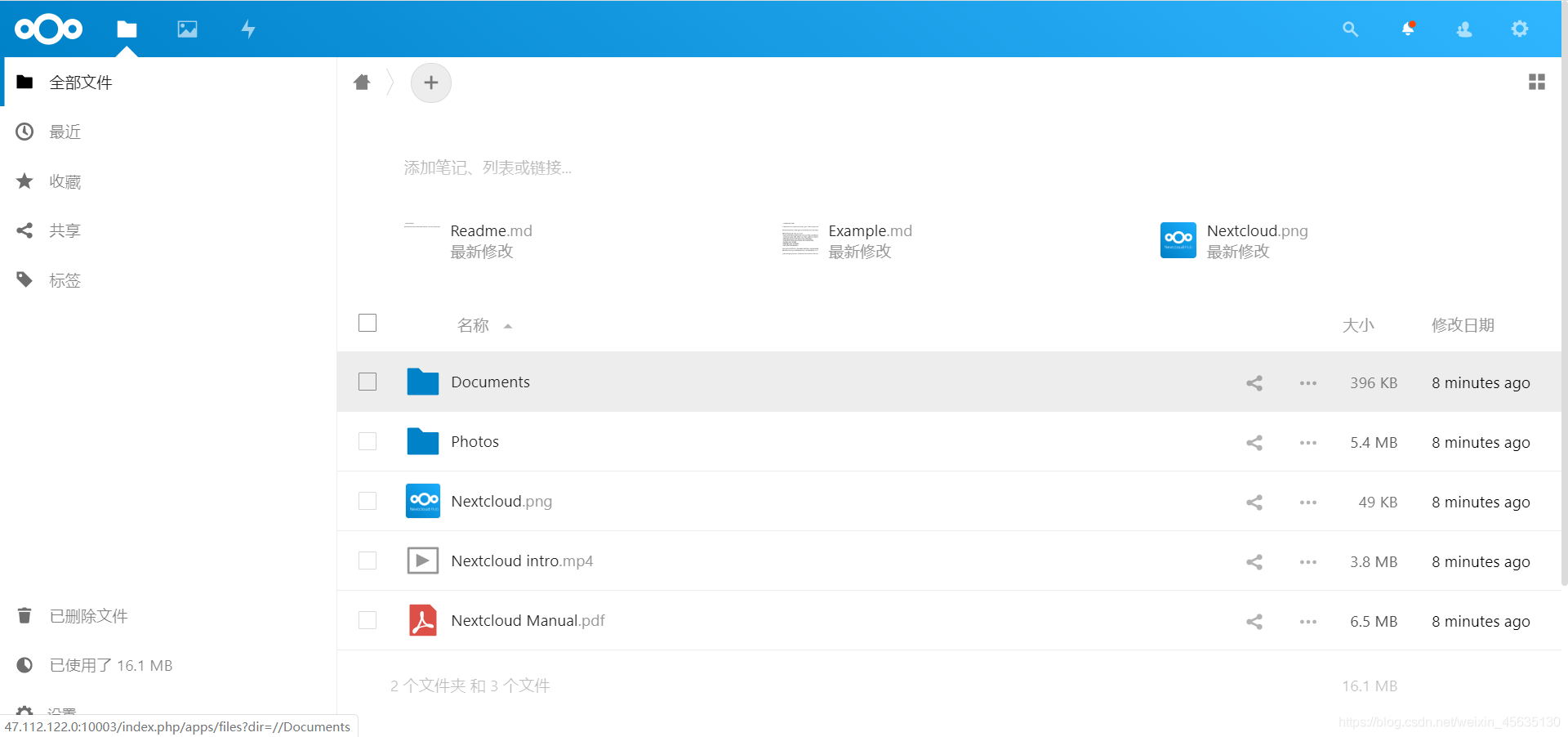Sort by 修改日期 column header
The height and width of the screenshot is (737, 1568).
click(x=1463, y=325)
